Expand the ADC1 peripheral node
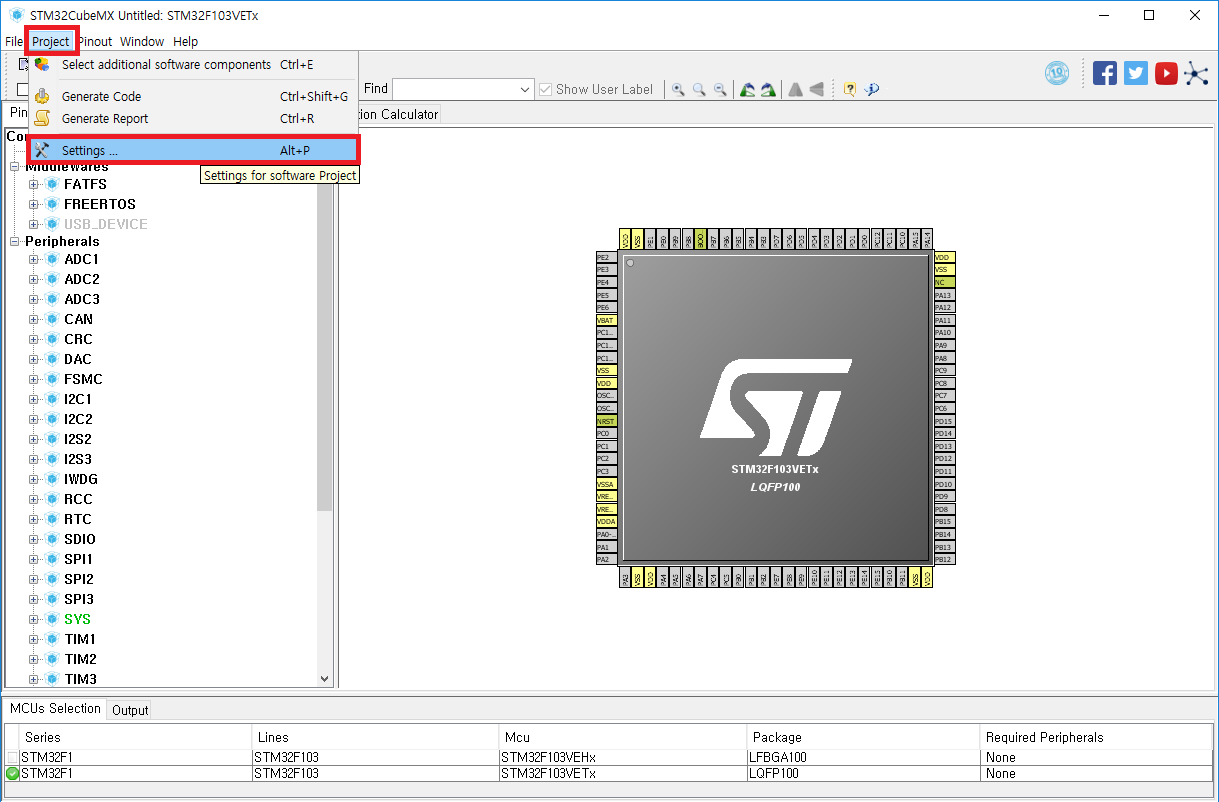The height and width of the screenshot is (802, 1219). coord(34,259)
